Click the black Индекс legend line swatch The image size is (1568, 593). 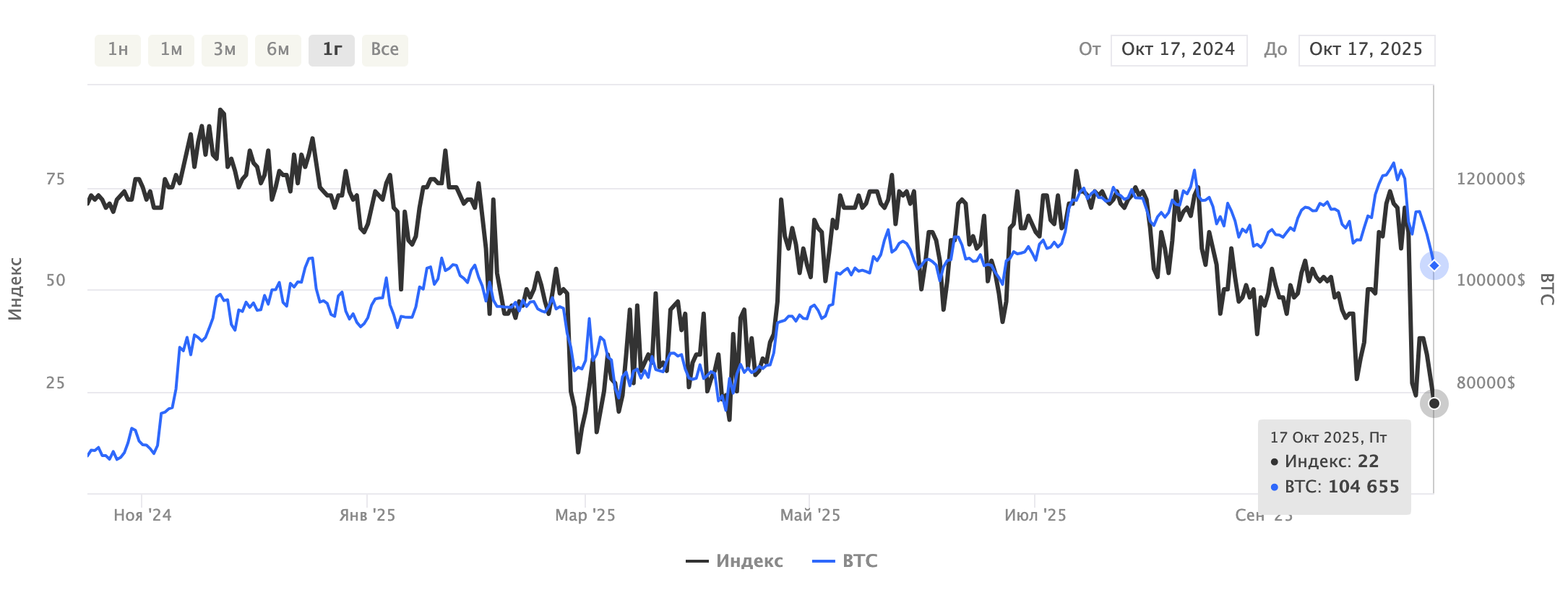[x=697, y=561]
